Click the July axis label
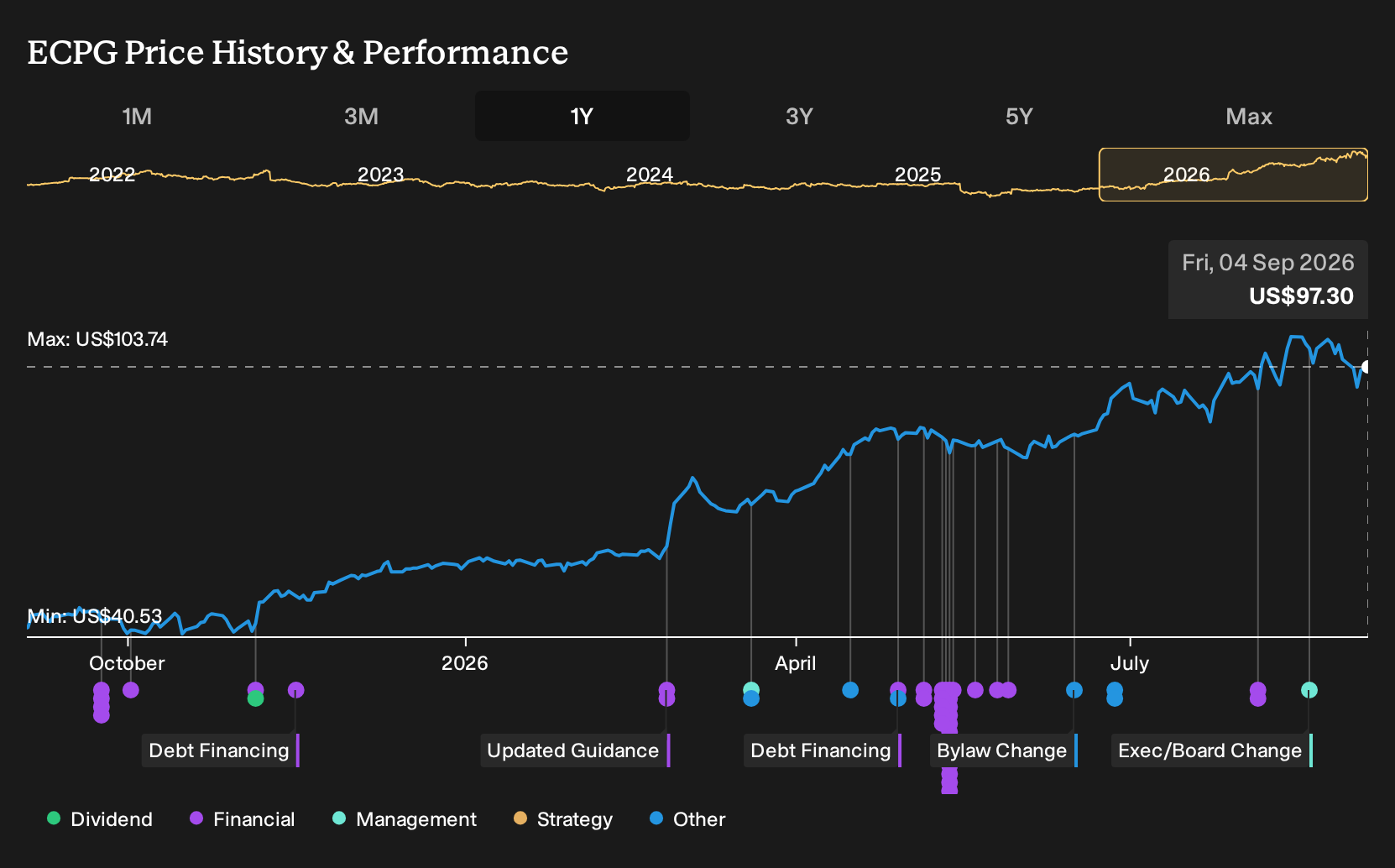The height and width of the screenshot is (868, 1395). (x=1129, y=663)
